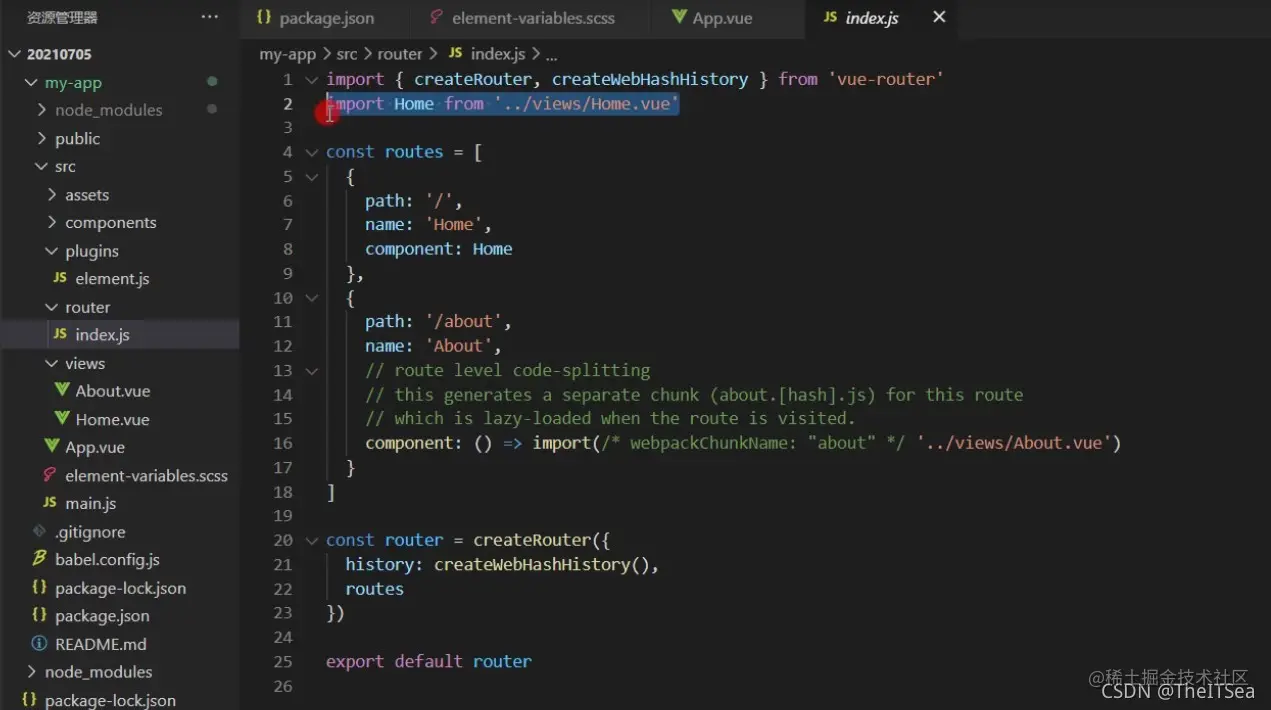Fold createRouter call at line 20
This screenshot has width=1271, height=710.
[311, 540]
